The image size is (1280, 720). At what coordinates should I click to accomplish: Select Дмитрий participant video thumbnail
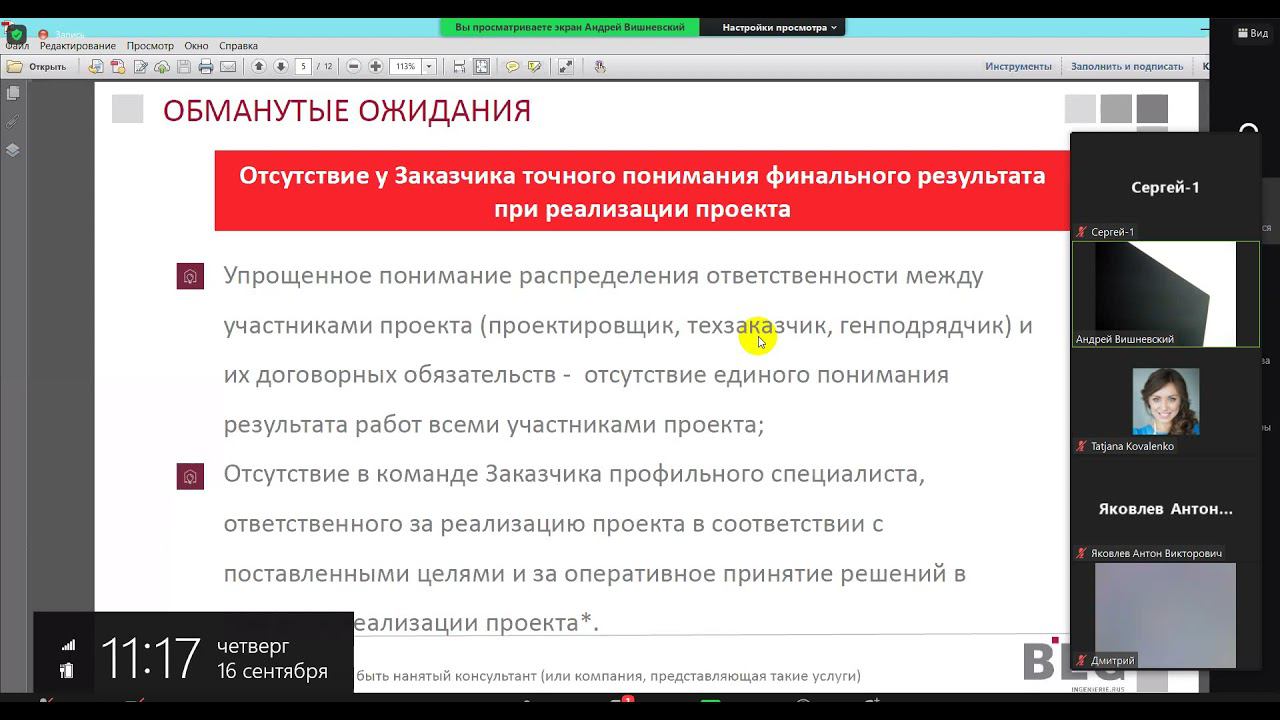tap(1165, 615)
